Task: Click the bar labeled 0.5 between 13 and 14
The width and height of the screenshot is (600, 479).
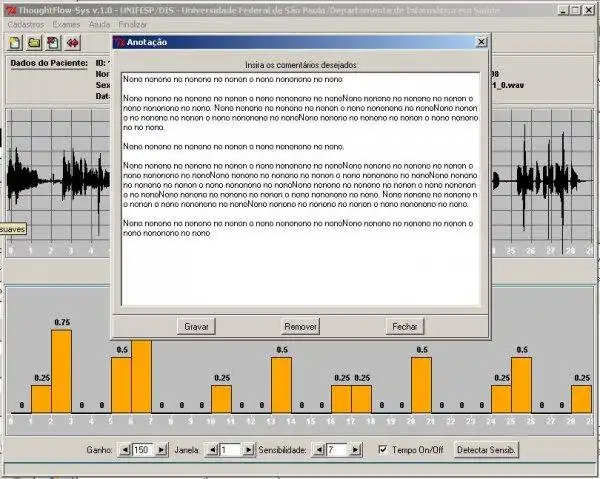Action: click(x=282, y=385)
